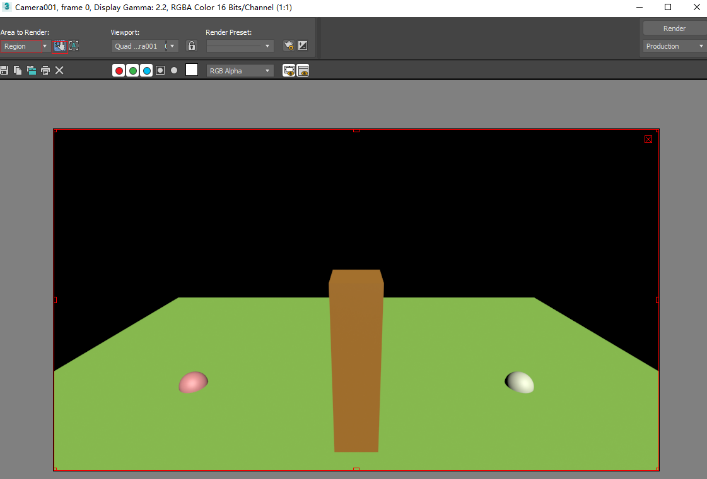
Task: Toggle the red channel display
Action: pos(119,71)
